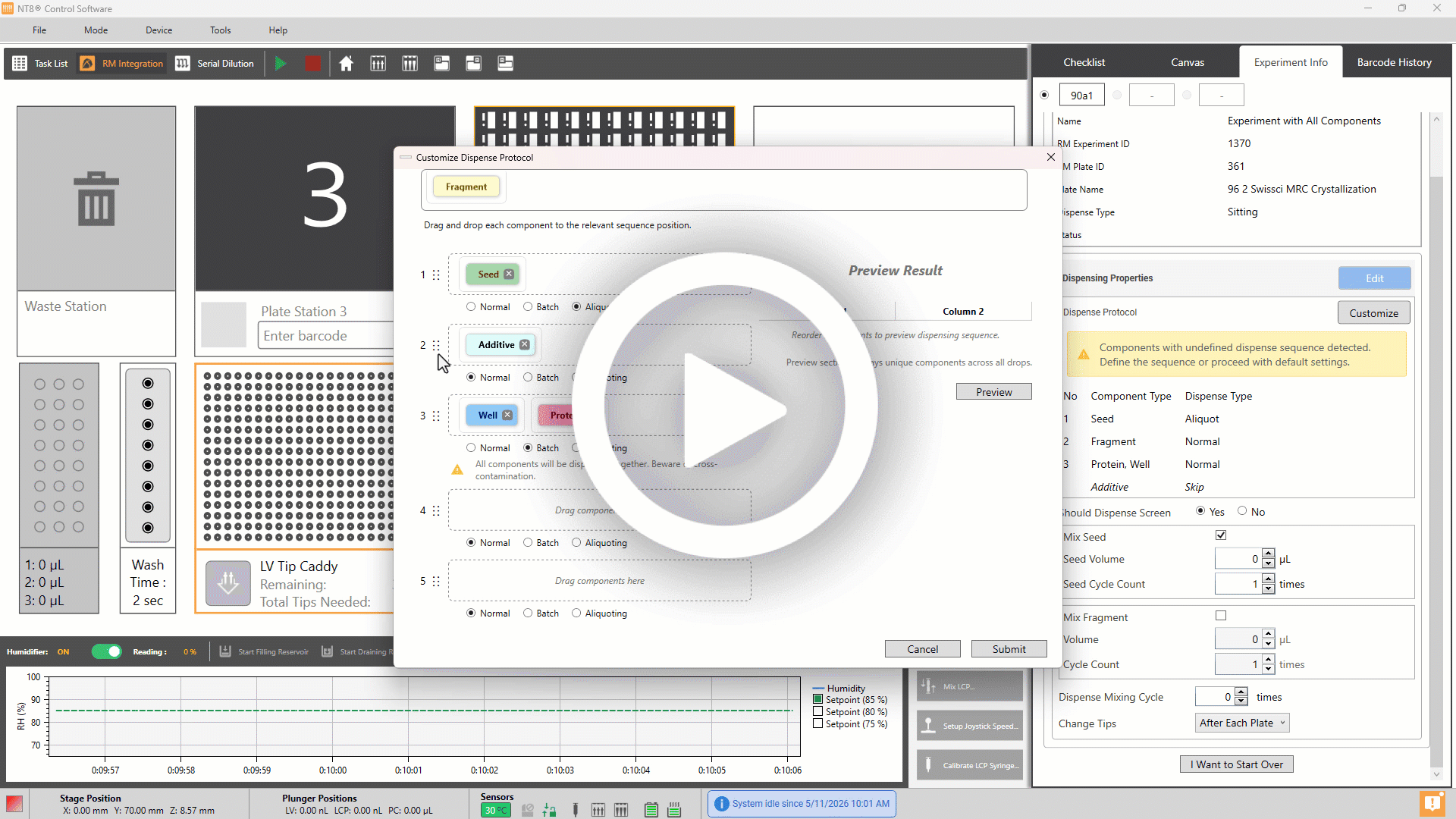Select the Serial Dilution mode icon
Screen dimensions: 1456x819
pos(183,64)
